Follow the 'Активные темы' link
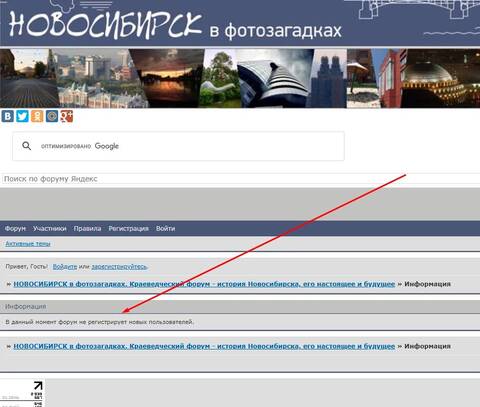 click(x=28, y=244)
